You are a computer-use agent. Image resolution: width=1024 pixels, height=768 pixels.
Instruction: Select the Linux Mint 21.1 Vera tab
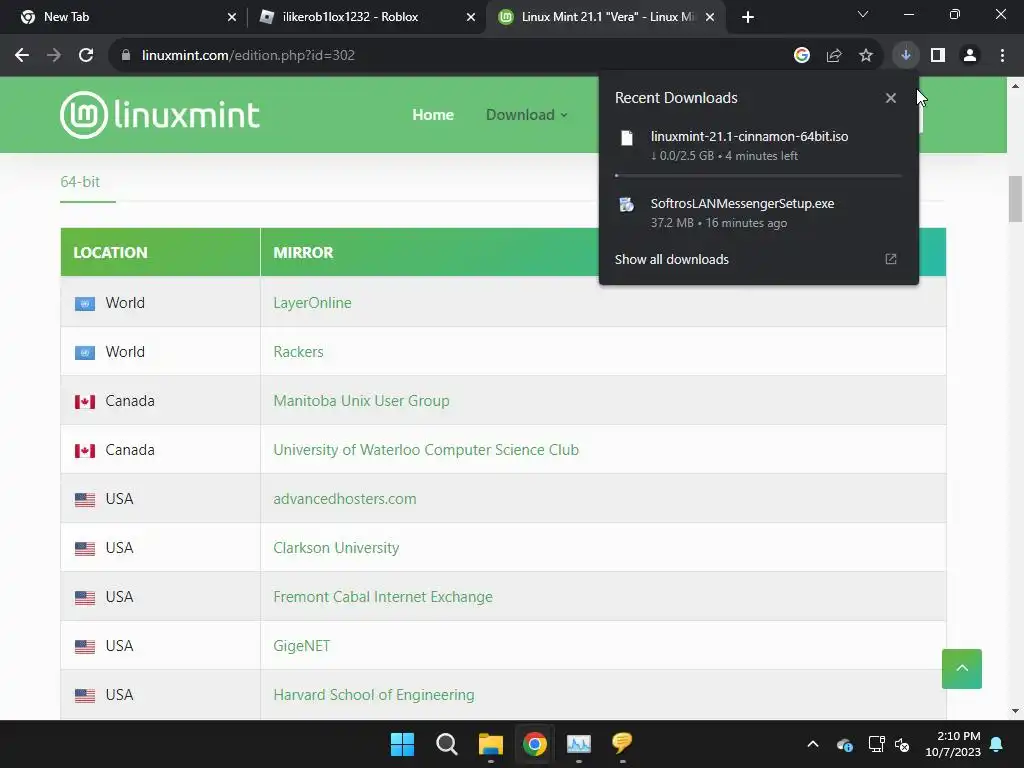click(608, 17)
